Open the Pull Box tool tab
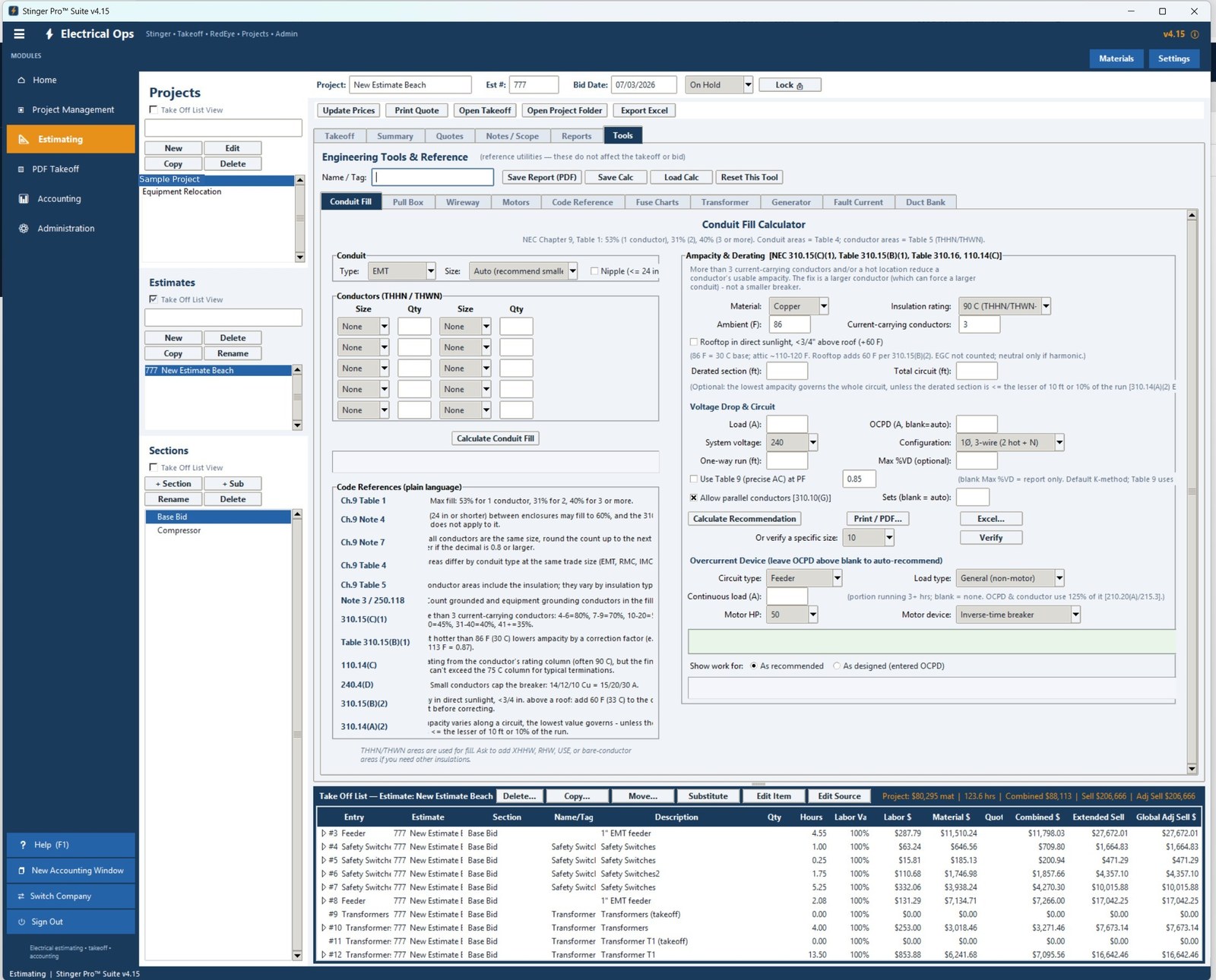This screenshot has width=1216, height=980. [408, 202]
